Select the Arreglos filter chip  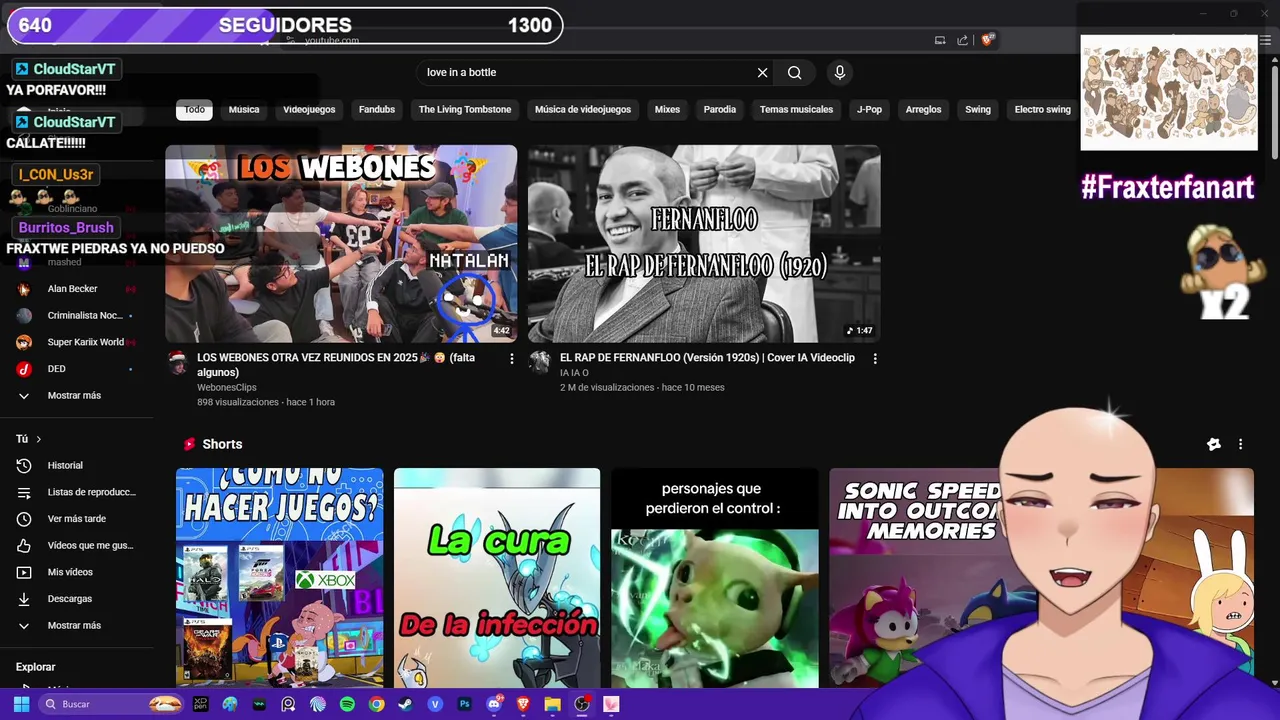pyautogui.click(x=923, y=110)
